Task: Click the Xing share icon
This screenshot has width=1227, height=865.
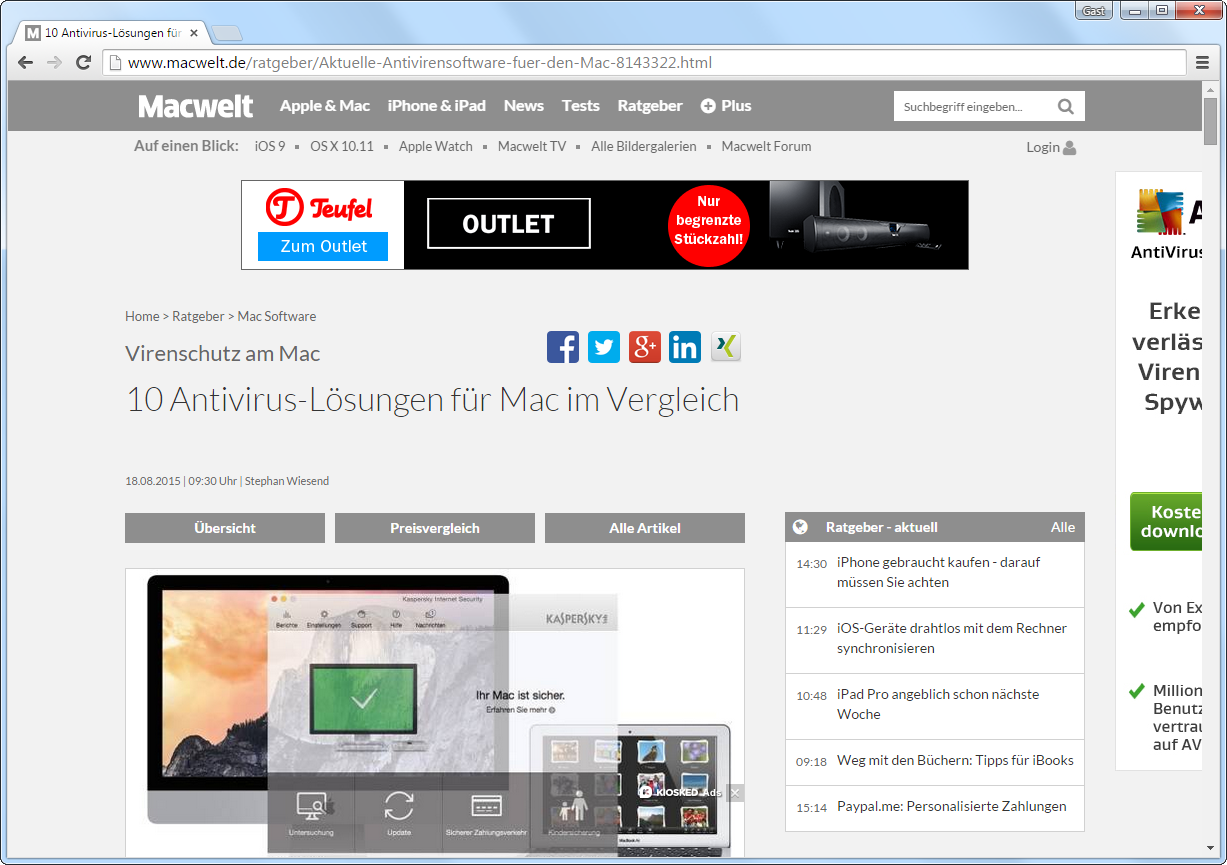Action: (x=726, y=347)
